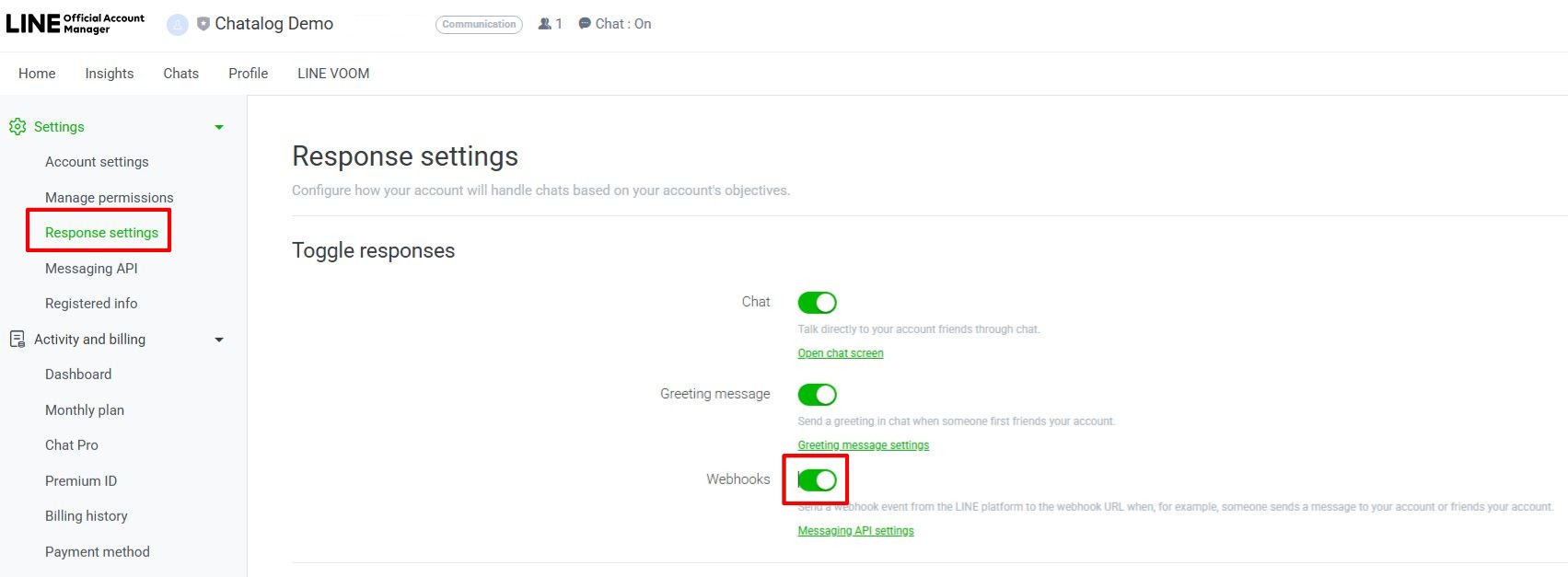Click the Settings gear icon in sidebar
Screen dimensions: 1568x577
coord(17,127)
